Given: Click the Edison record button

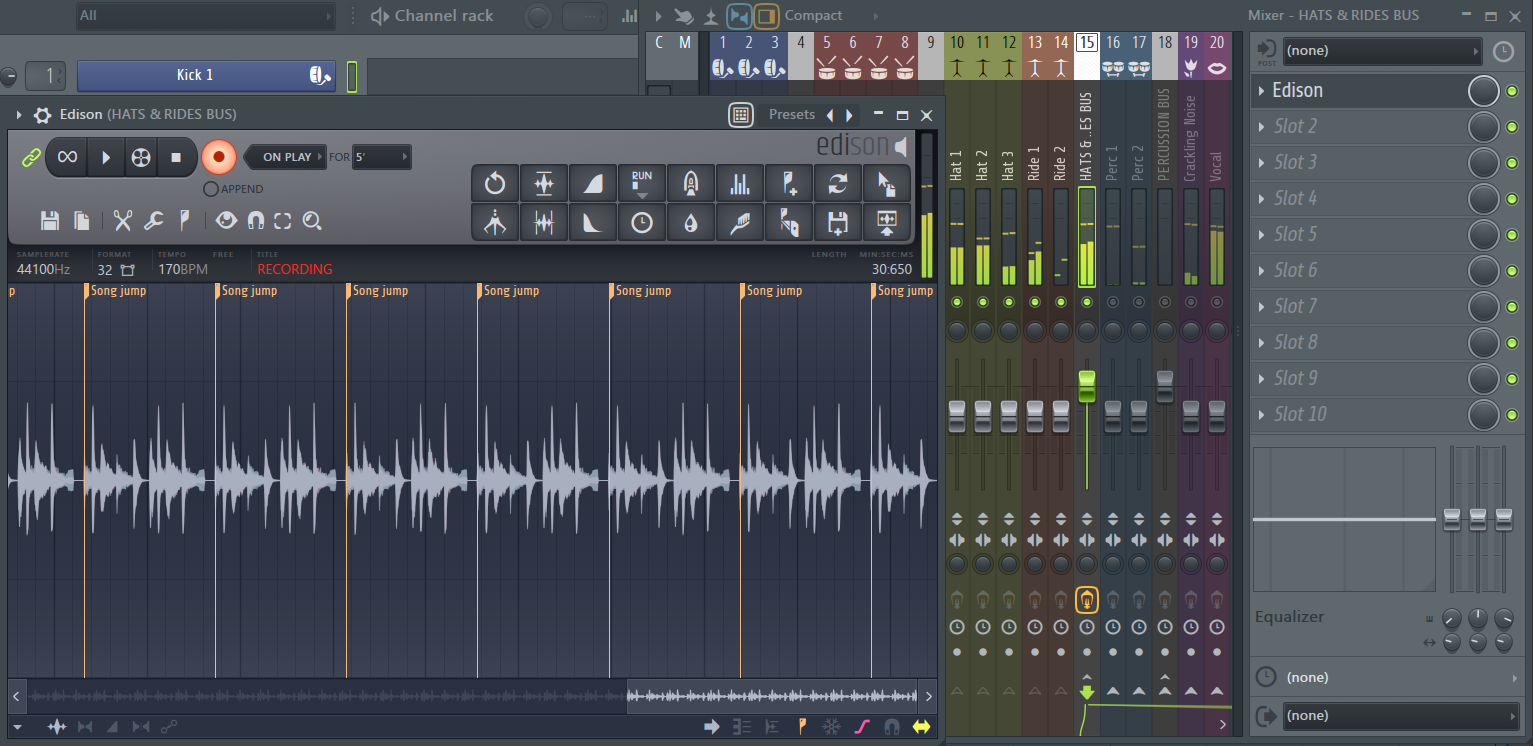Looking at the screenshot, I should [x=218, y=157].
